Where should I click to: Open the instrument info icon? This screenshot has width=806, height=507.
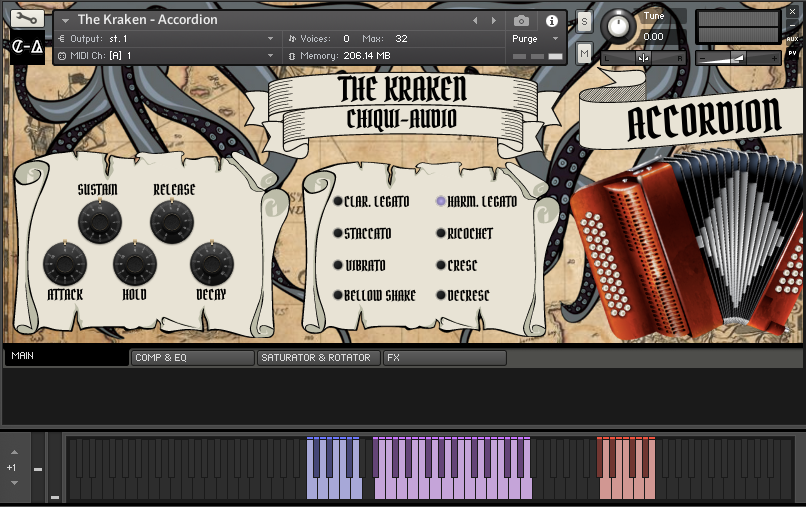(x=551, y=20)
